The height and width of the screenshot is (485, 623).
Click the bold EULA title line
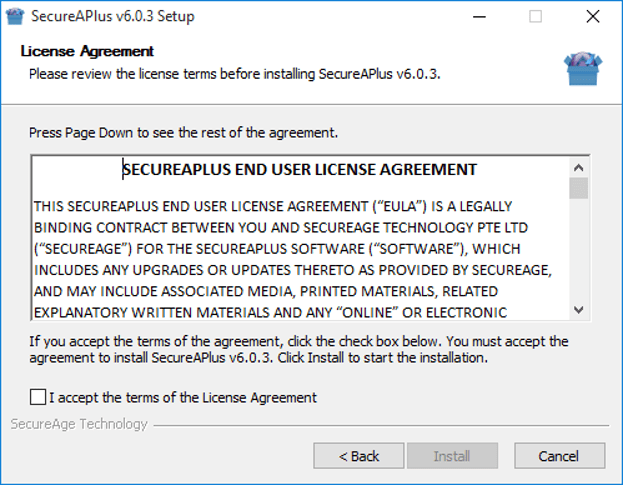(x=300, y=169)
